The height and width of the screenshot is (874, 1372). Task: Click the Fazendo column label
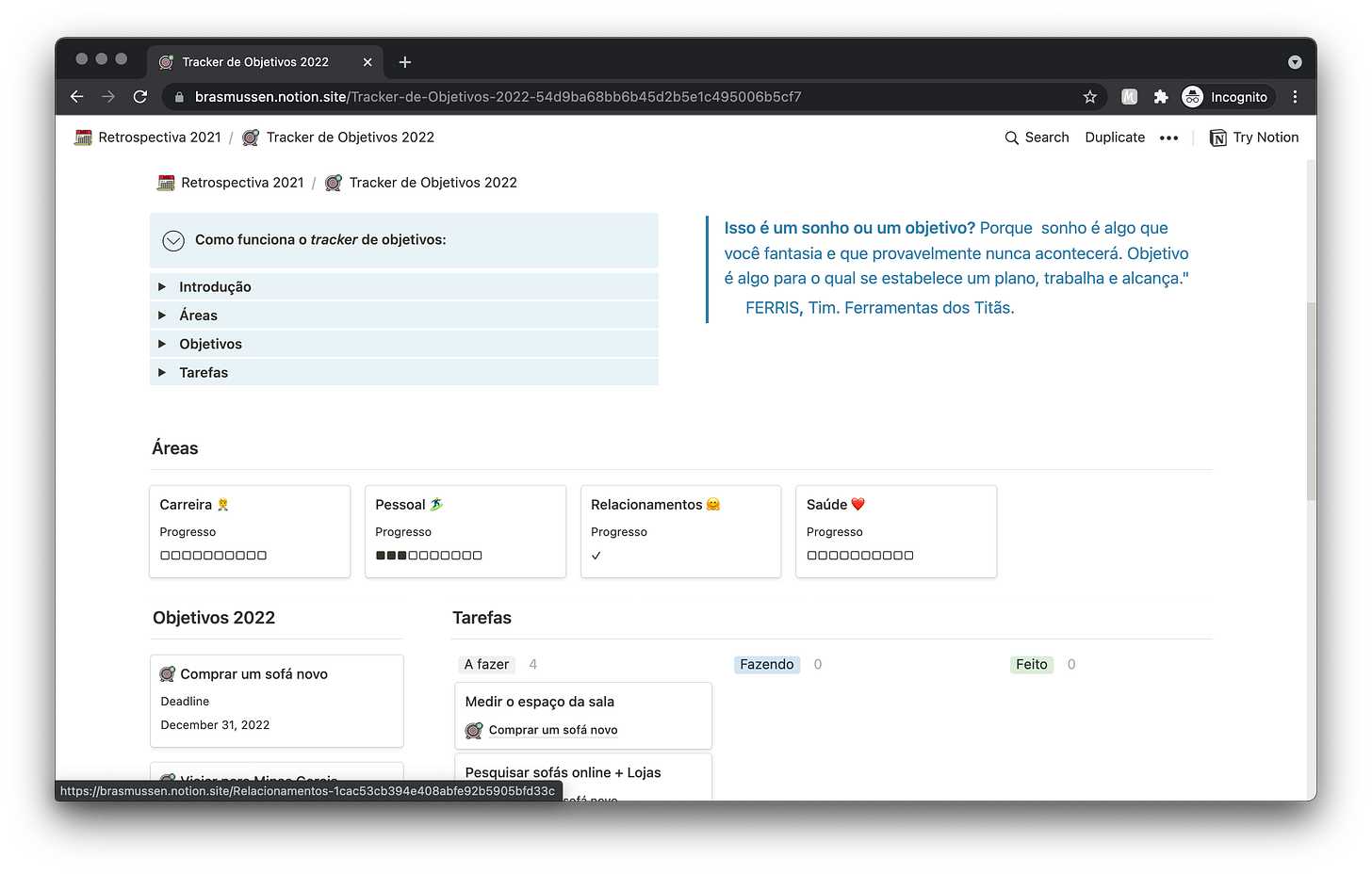pyautogui.click(x=767, y=664)
